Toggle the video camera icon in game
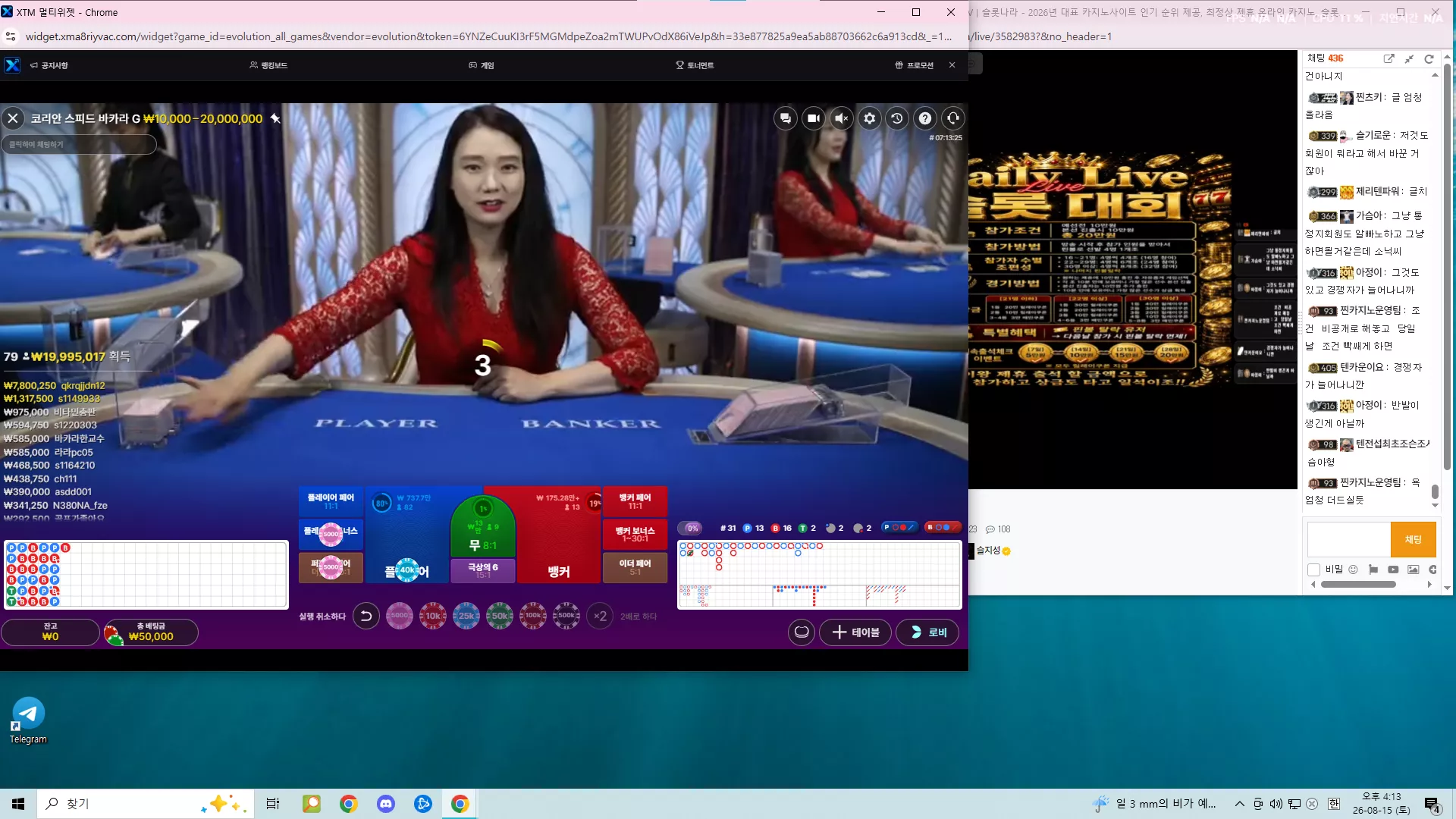Image resolution: width=1456 pixels, height=819 pixels. point(814,118)
